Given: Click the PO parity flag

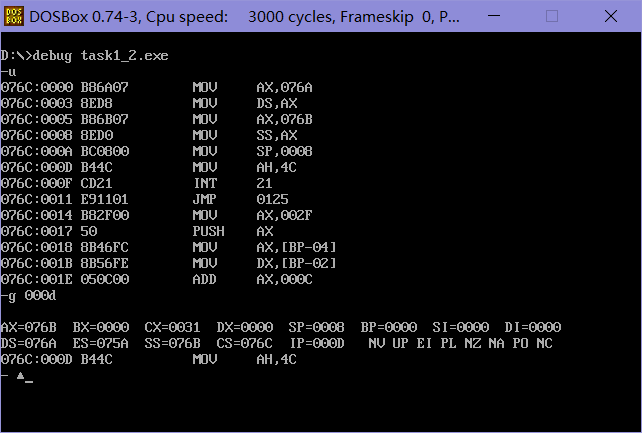Looking at the screenshot, I should 520,343.
